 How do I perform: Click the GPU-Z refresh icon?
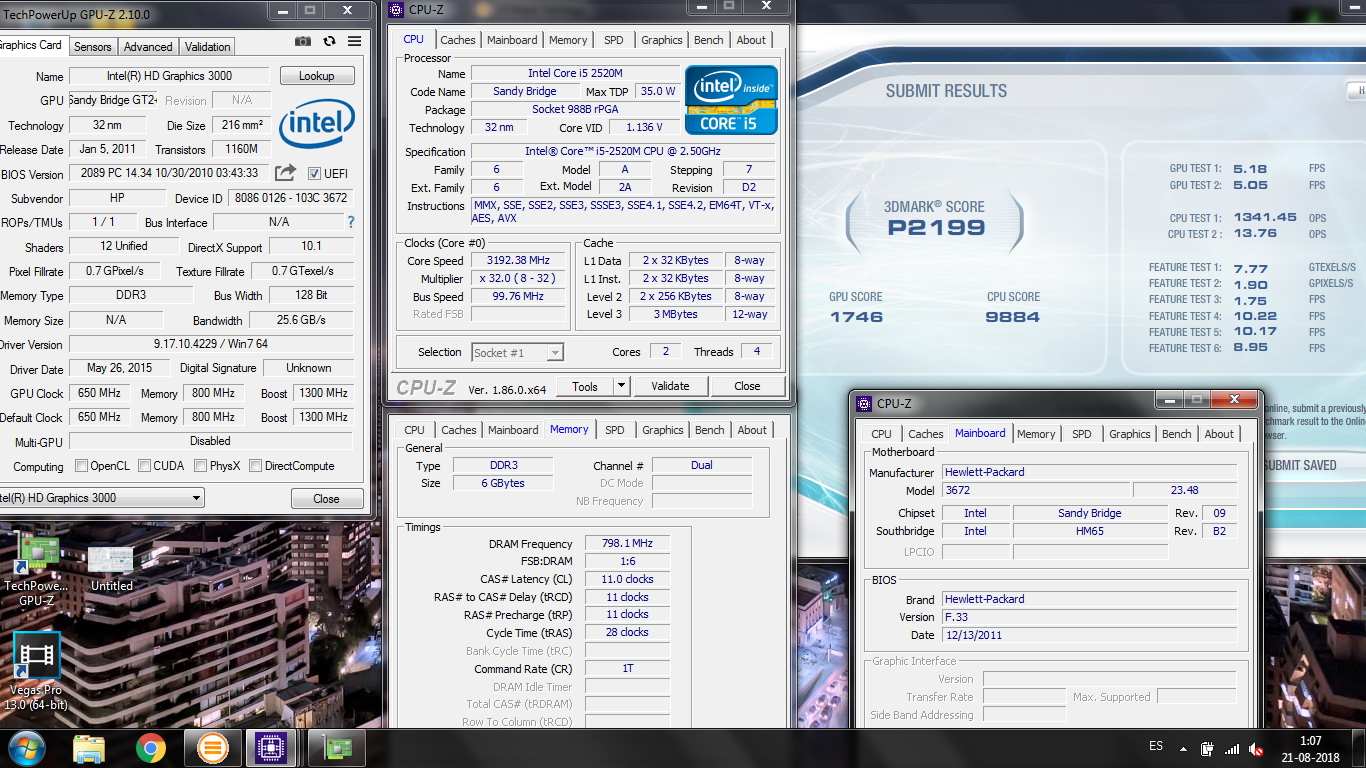[329, 42]
